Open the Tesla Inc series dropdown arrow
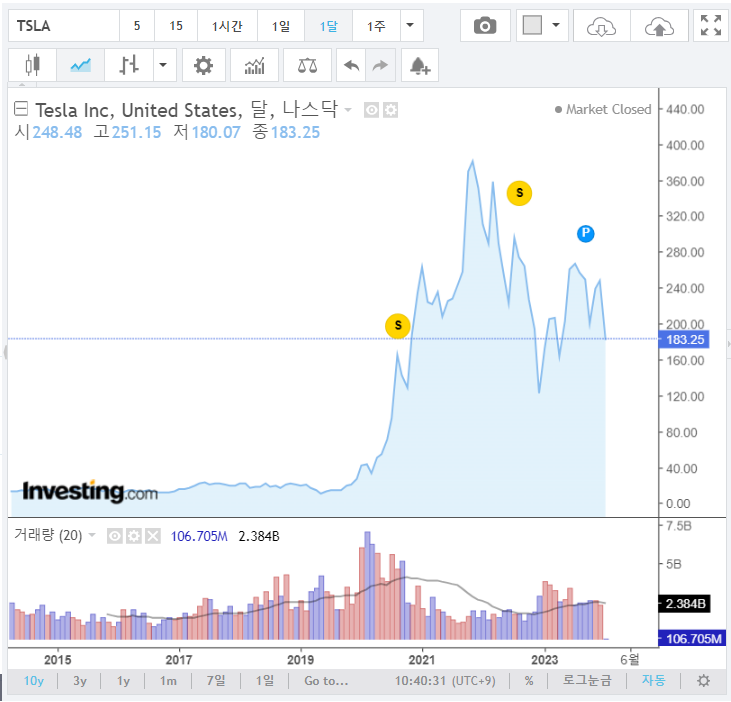 tap(348, 110)
